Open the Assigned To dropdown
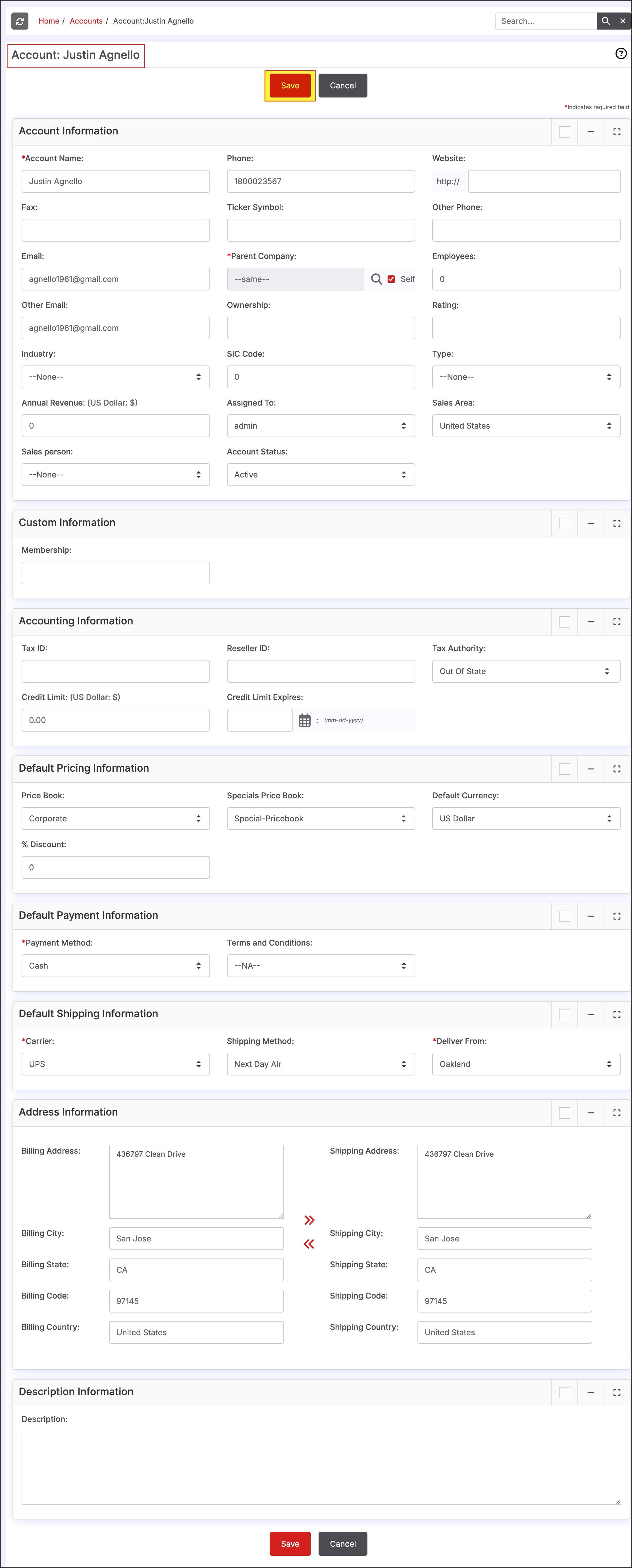This screenshot has width=632, height=1568. (x=321, y=425)
